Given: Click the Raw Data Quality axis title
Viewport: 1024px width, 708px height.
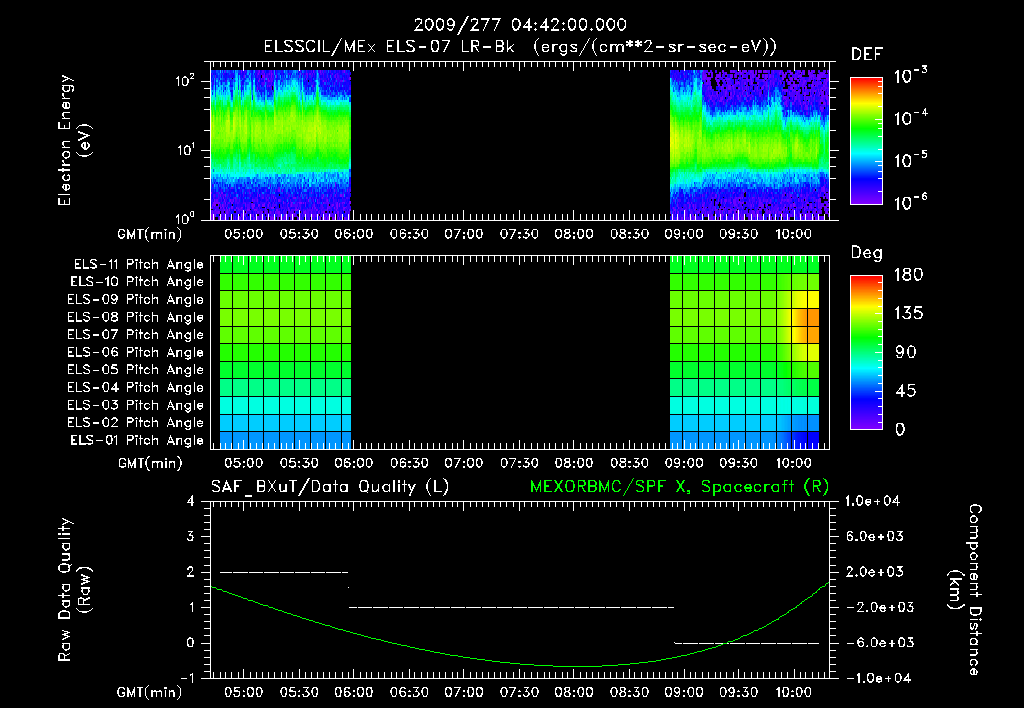Looking at the screenshot, I should click(x=74, y=590).
